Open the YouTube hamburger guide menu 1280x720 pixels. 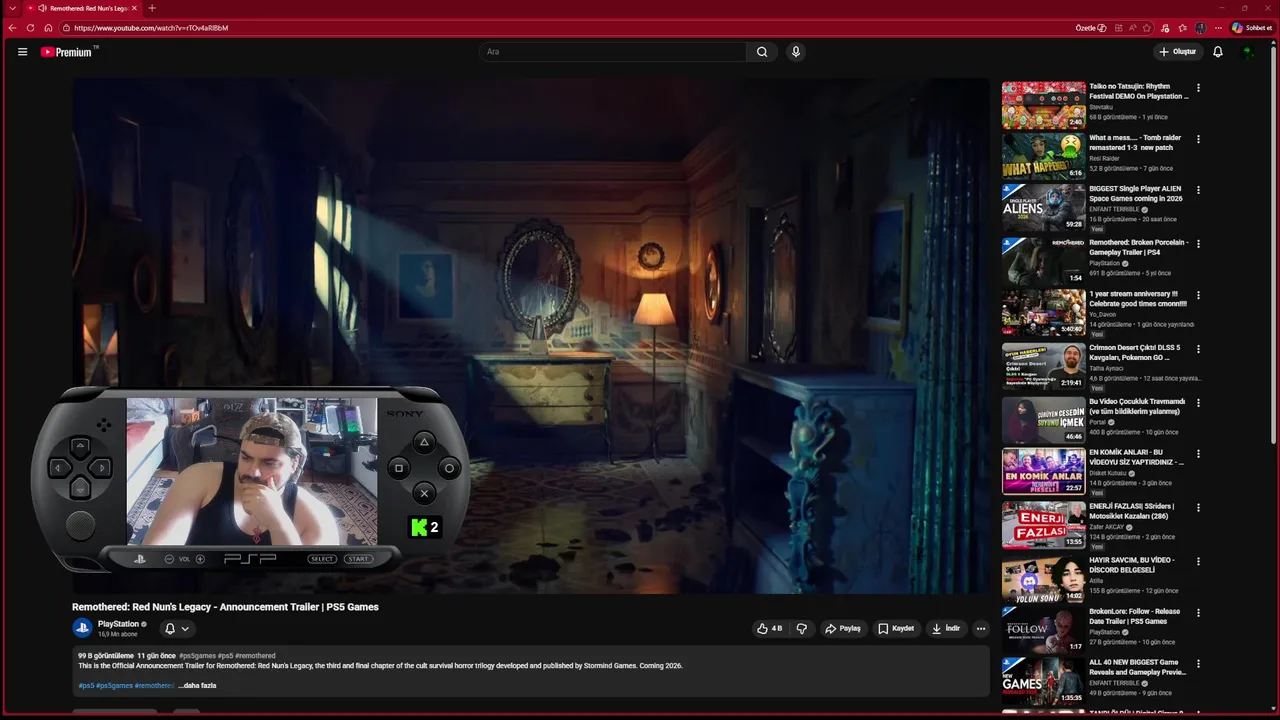pyautogui.click(x=22, y=52)
